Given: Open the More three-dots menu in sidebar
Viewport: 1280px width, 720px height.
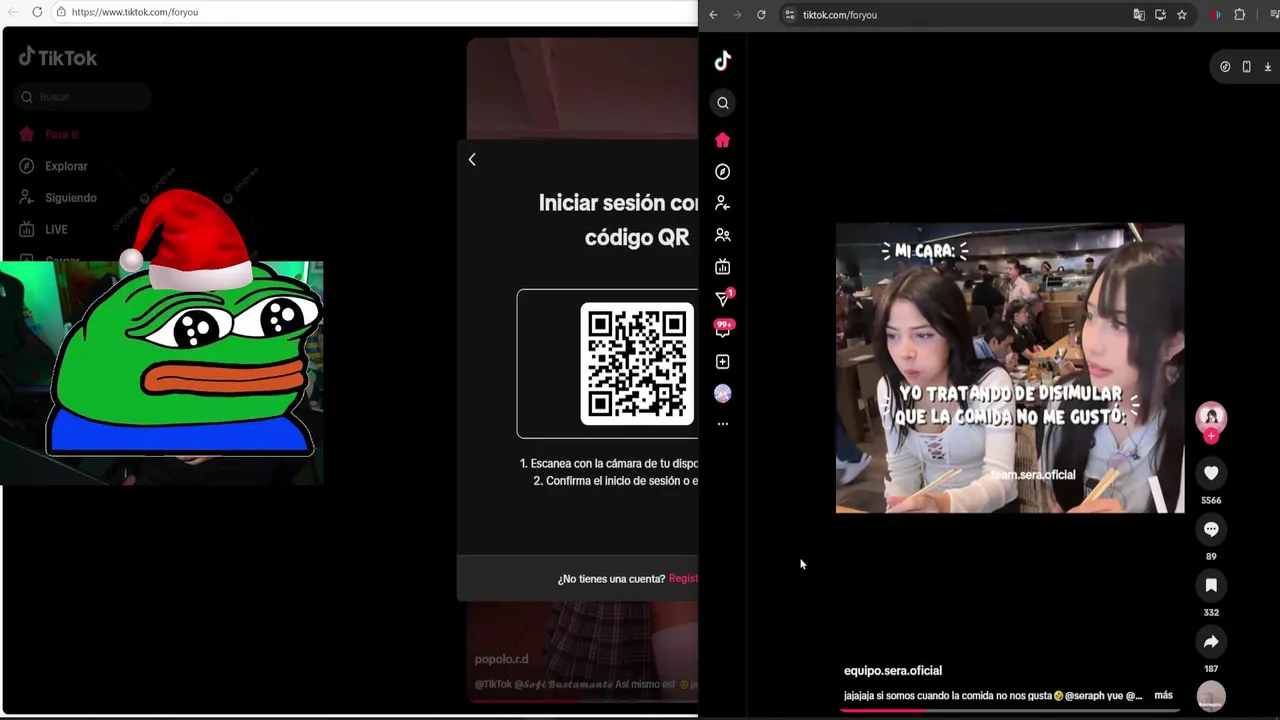Looking at the screenshot, I should pyautogui.click(x=723, y=424).
